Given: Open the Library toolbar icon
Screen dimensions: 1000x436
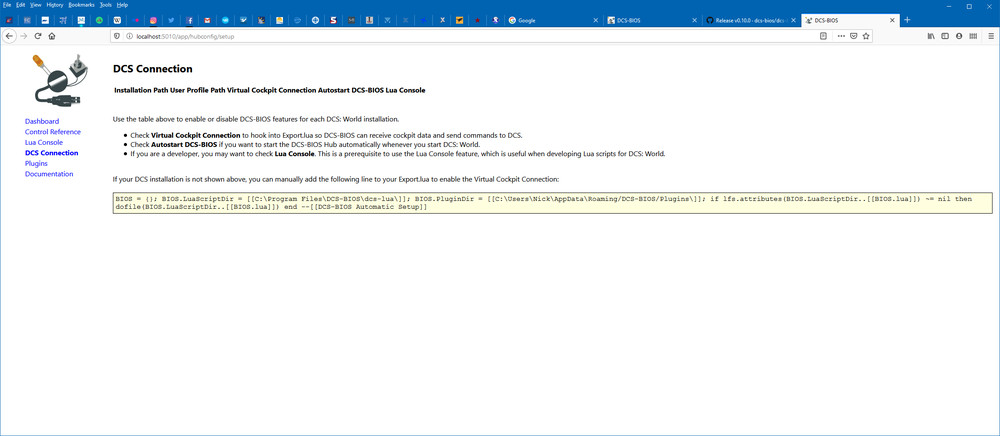Looking at the screenshot, I should pos(931,36).
